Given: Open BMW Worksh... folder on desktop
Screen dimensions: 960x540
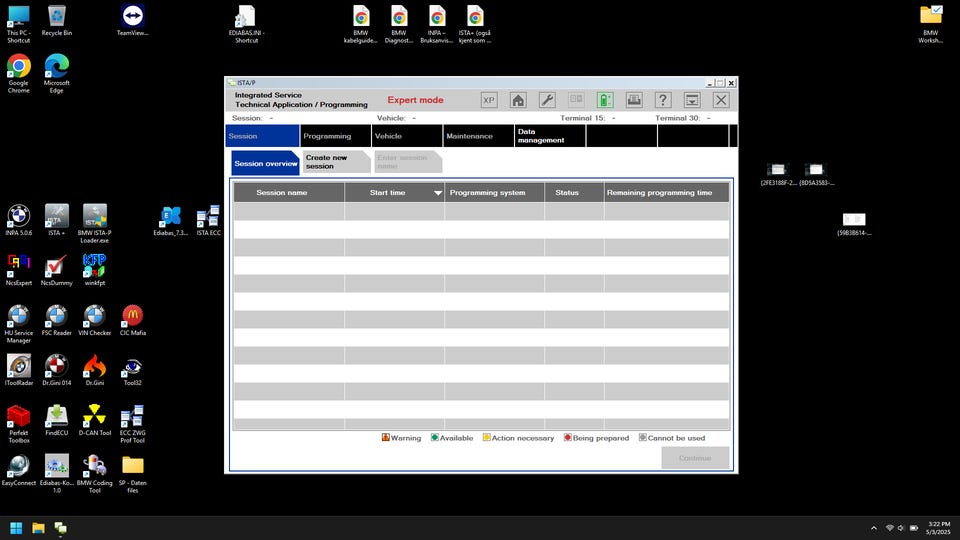Looking at the screenshot, I should [931, 24].
